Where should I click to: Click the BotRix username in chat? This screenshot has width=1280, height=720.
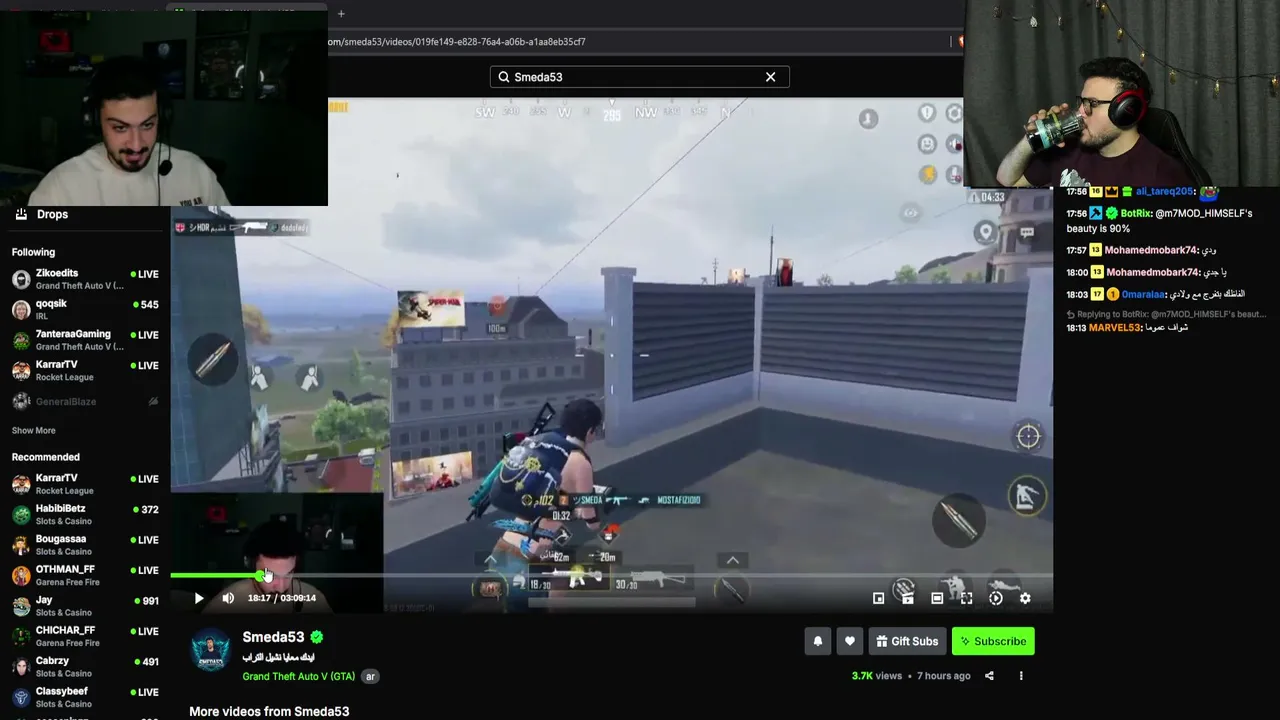coord(1136,213)
